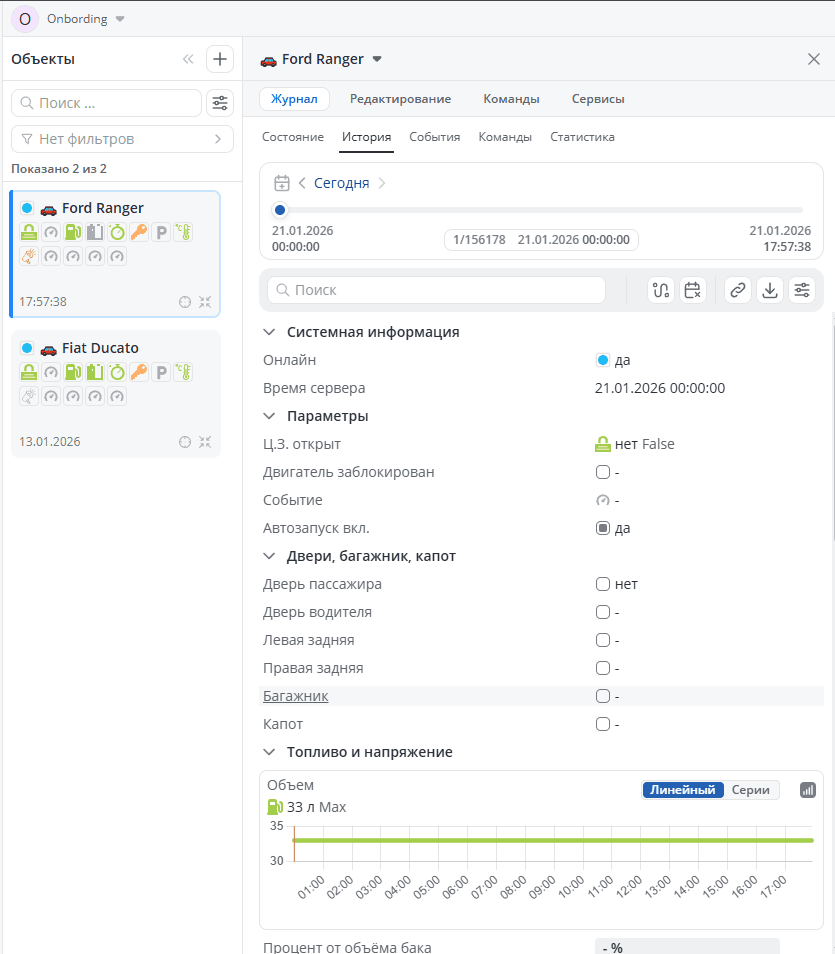This screenshot has width=835, height=954.
Task: Toggle the Двигатель заблокирован checkbox
Action: (x=602, y=472)
